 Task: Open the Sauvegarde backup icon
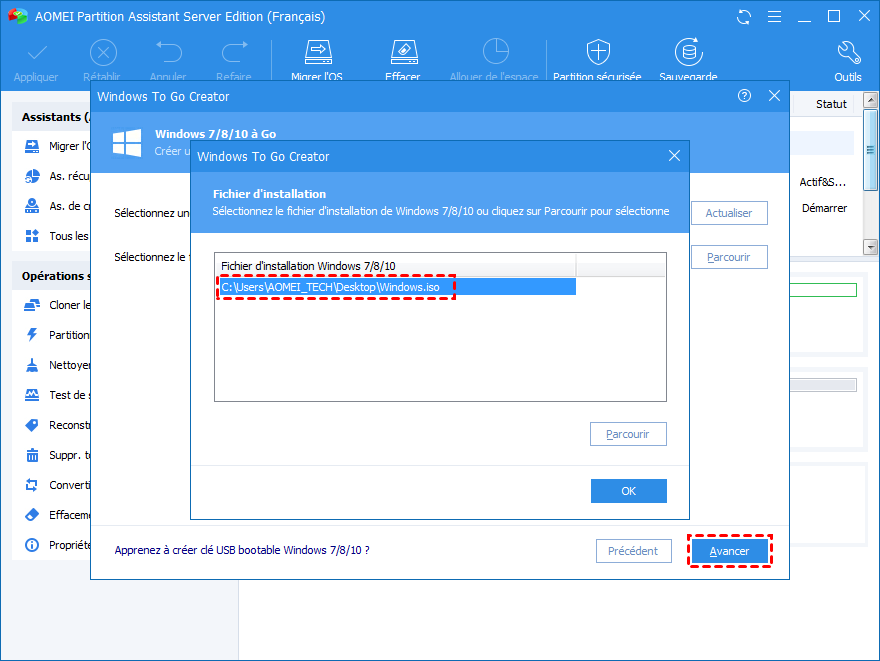tap(689, 52)
